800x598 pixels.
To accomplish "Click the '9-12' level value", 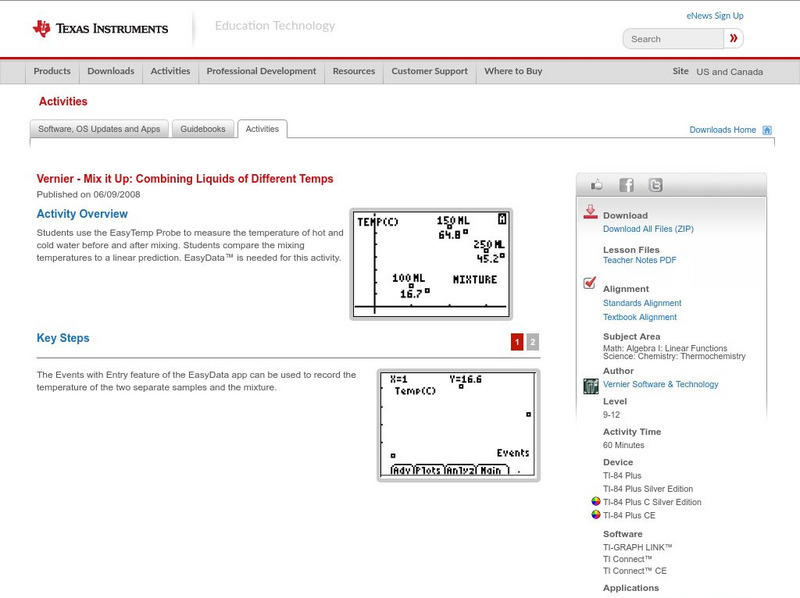I will tap(611, 415).
